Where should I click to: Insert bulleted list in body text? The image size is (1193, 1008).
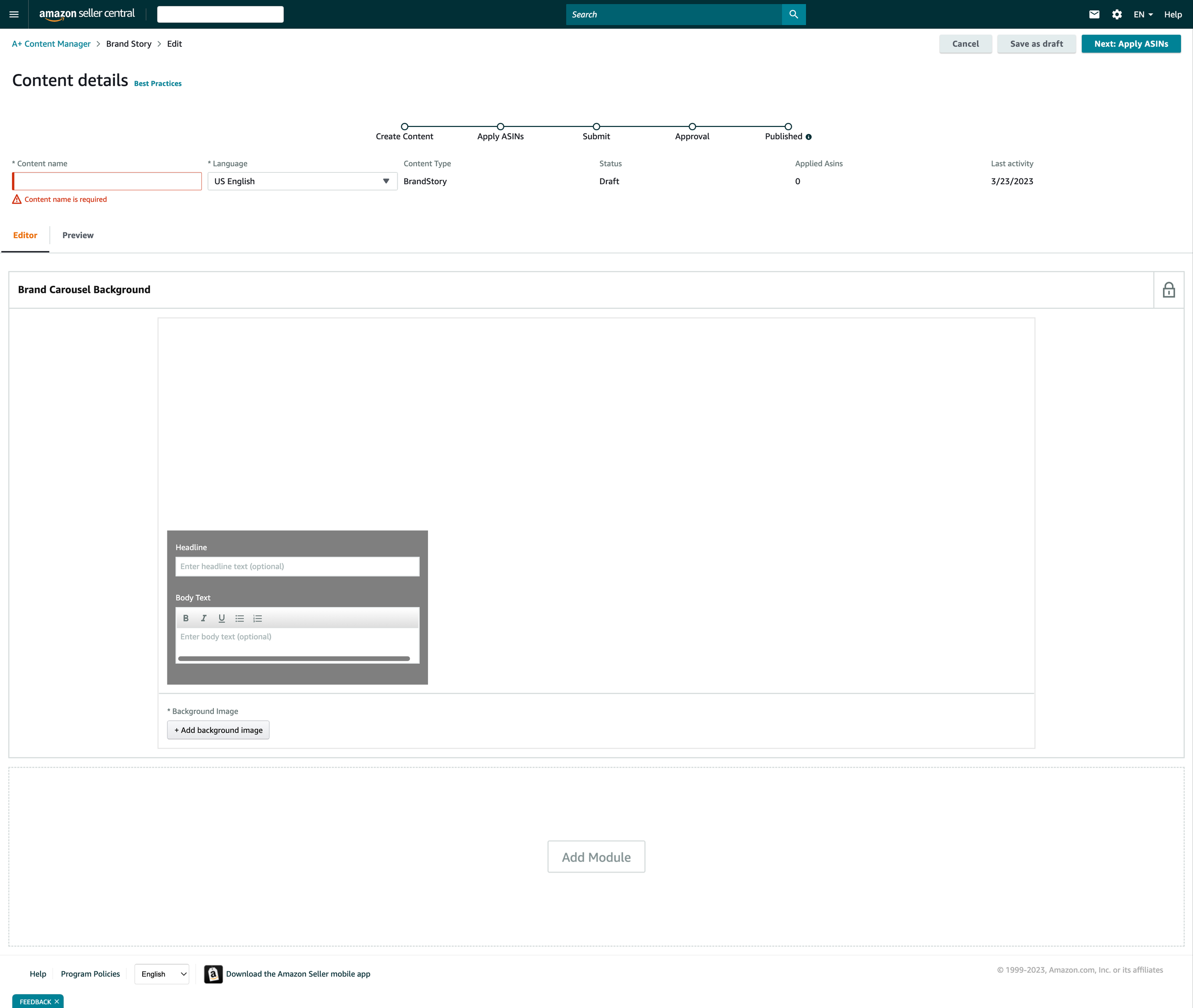[x=240, y=618]
